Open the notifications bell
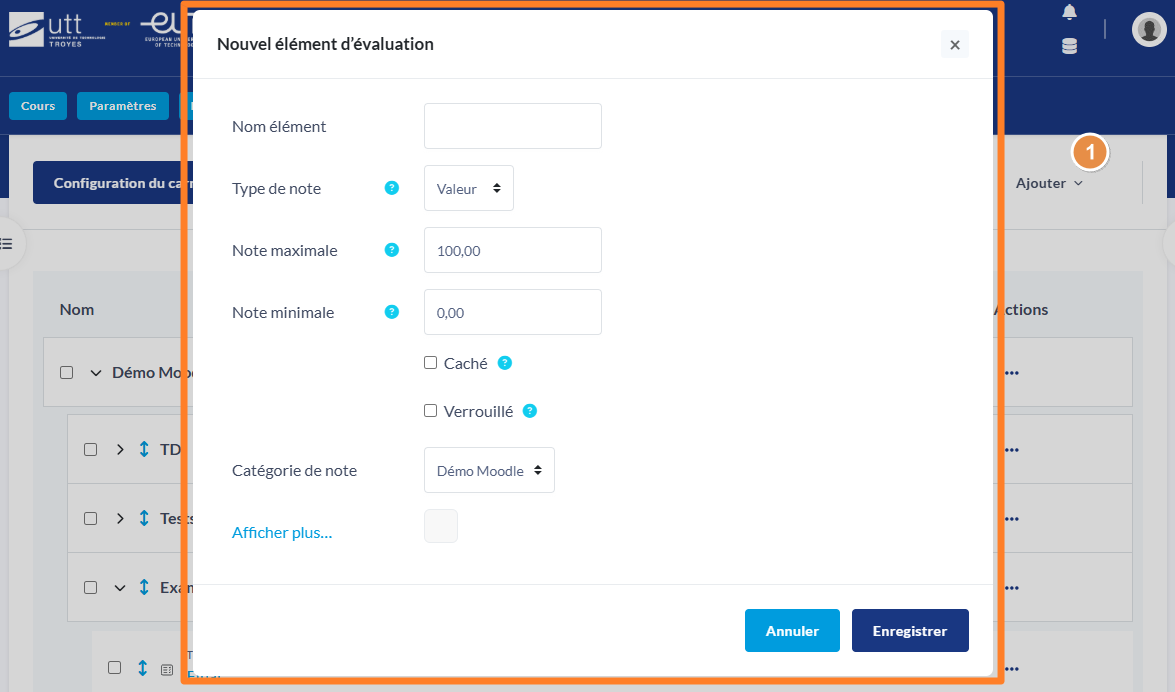 pyautogui.click(x=1069, y=12)
